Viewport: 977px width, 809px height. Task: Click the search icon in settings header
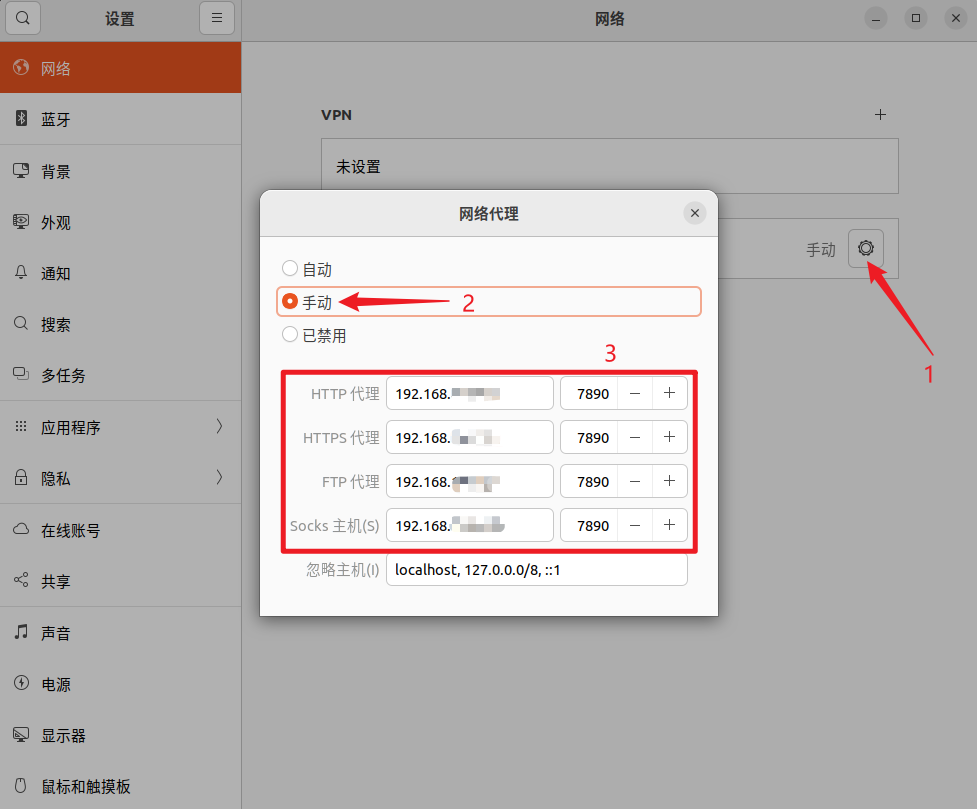tap(23, 19)
